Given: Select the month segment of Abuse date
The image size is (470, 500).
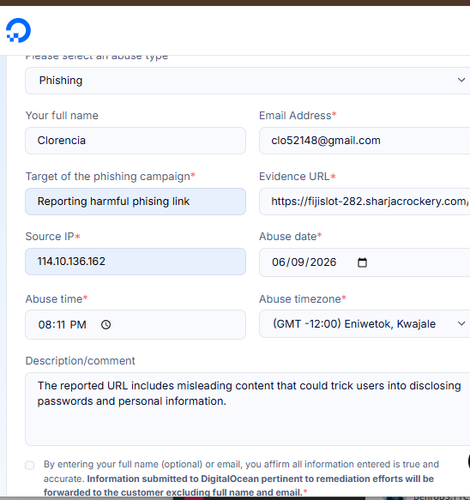Looking at the screenshot, I should (278, 262).
